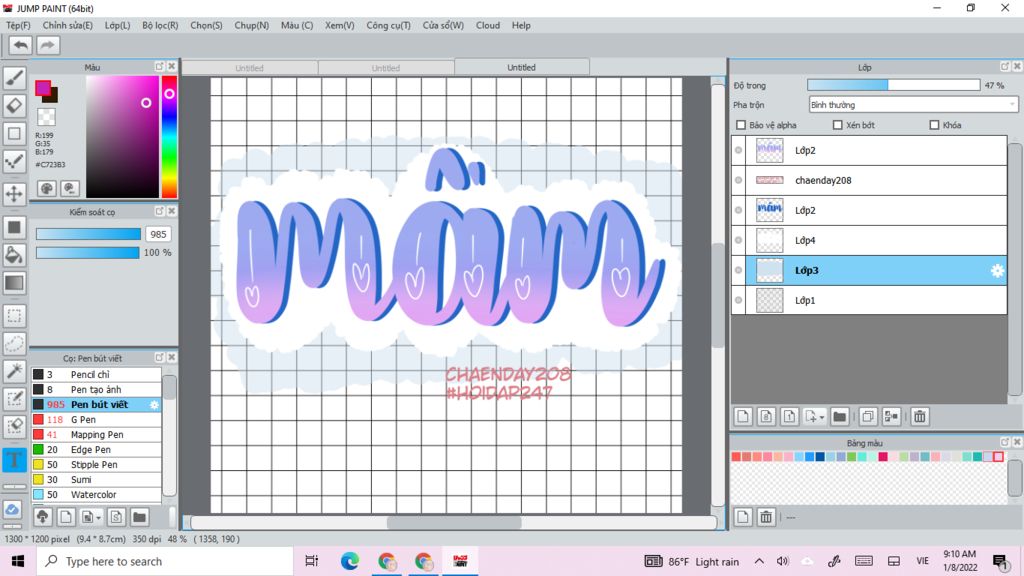Click the transparent color swatch

click(x=46, y=117)
